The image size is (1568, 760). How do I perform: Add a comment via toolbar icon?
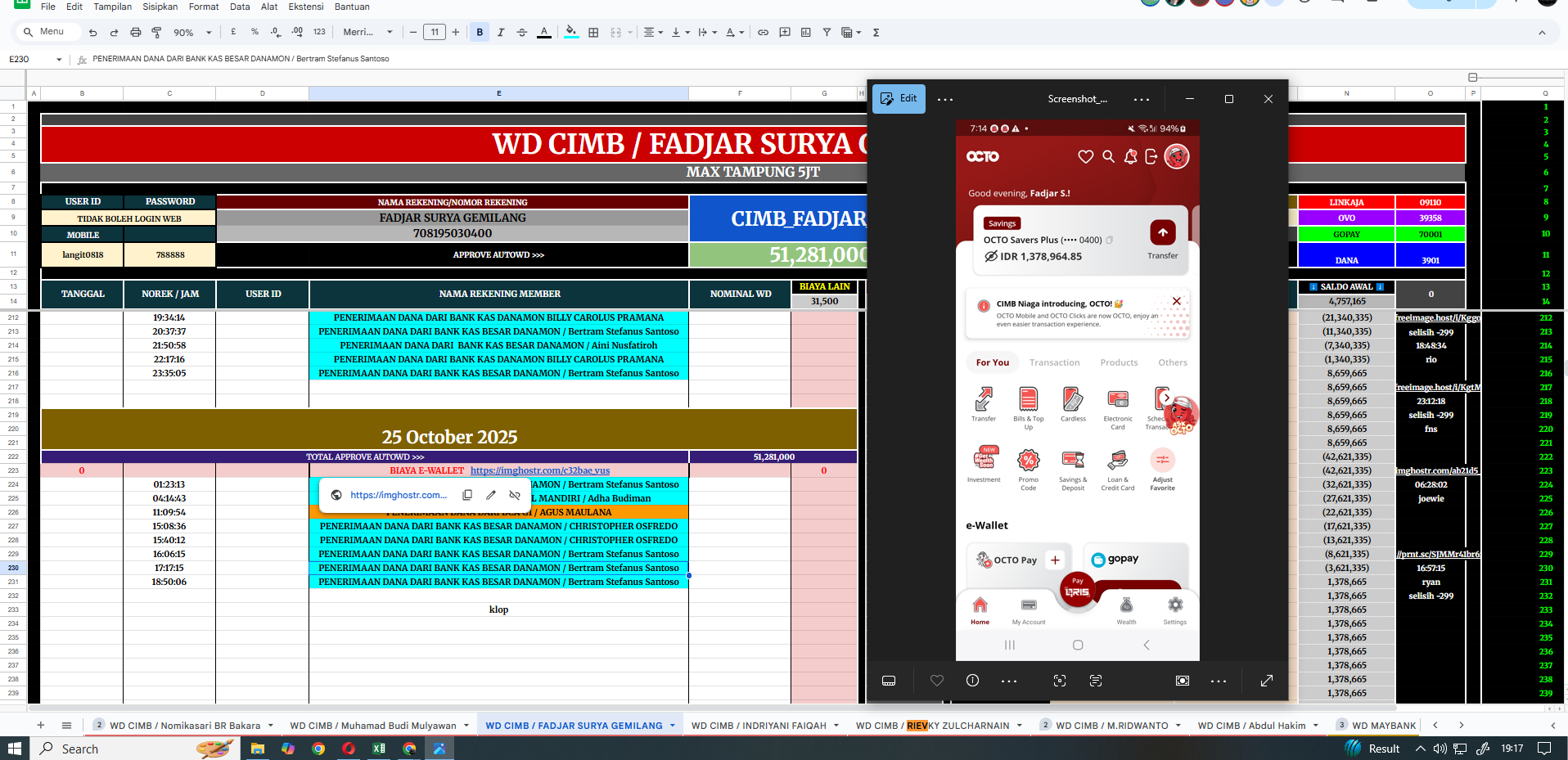[x=785, y=32]
